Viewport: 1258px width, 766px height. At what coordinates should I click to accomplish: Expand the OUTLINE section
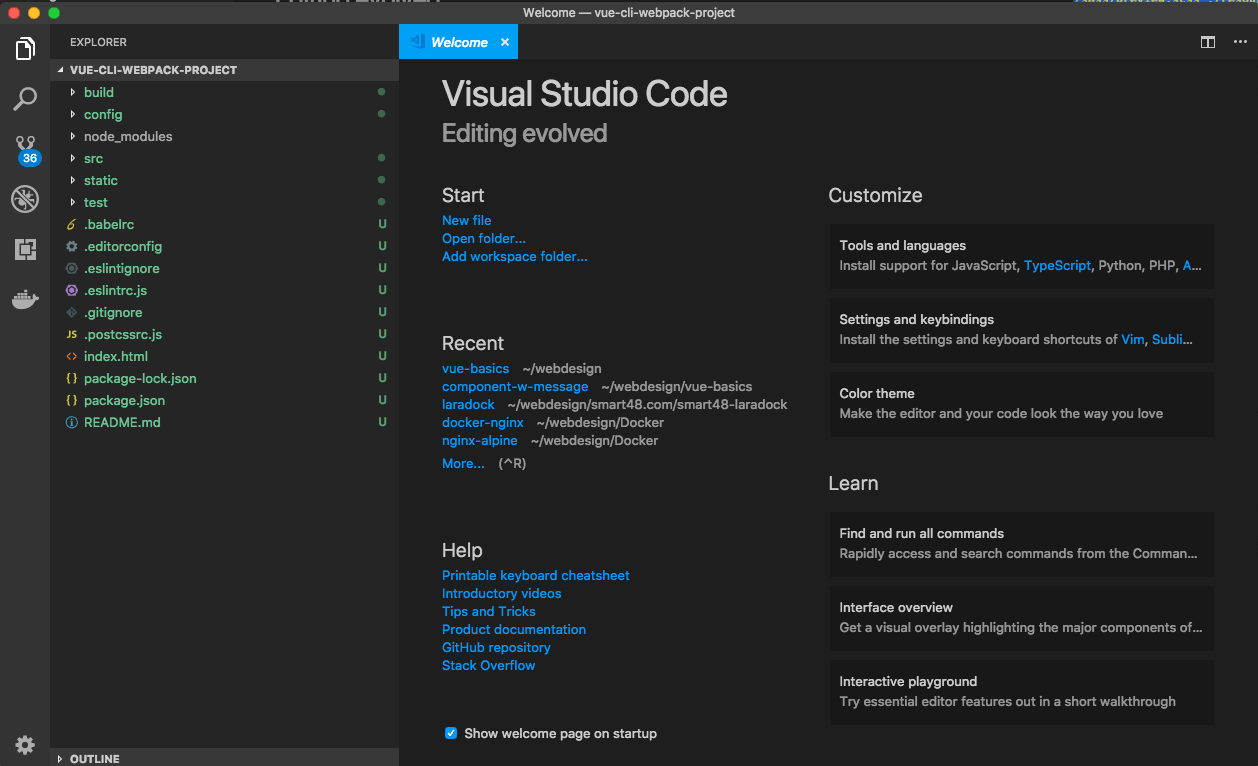tap(224, 758)
